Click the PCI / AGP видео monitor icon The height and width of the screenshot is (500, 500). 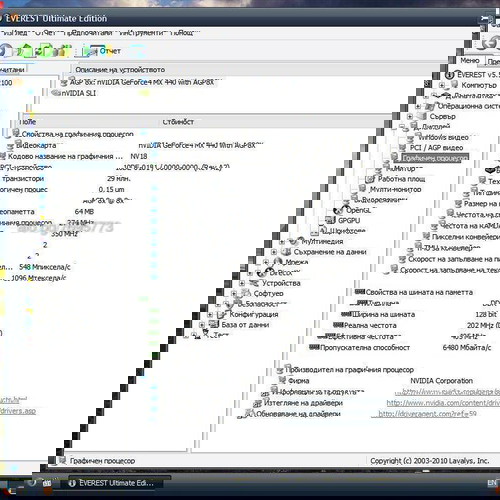(403, 147)
